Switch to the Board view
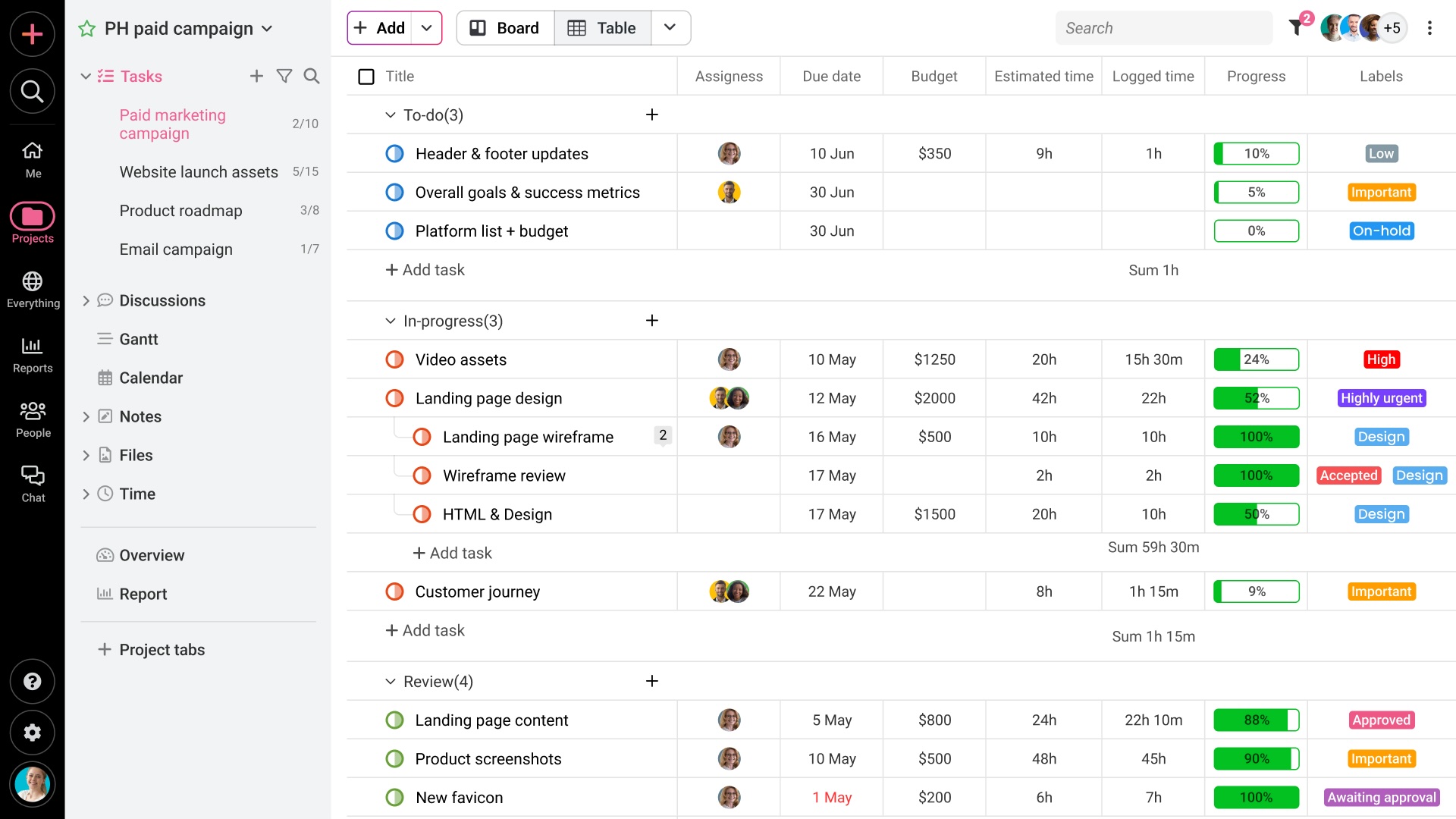Image resolution: width=1456 pixels, height=819 pixels. coord(504,27)
